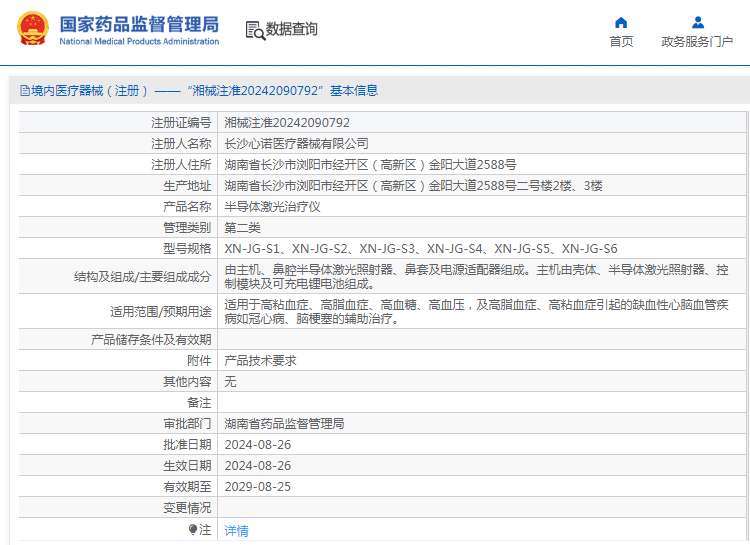Click structure description starting 由主机
Screen dimensions: 750x545
(476, 277)
